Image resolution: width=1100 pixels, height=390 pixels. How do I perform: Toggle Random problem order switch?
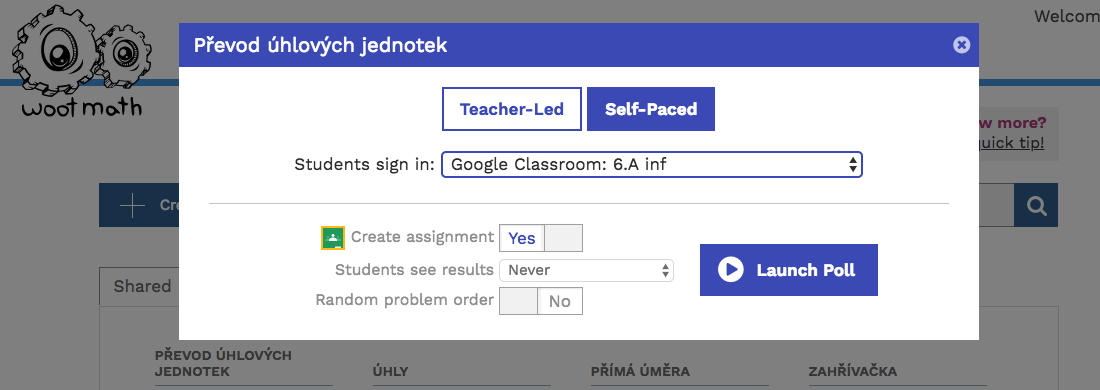pos(541,301)
